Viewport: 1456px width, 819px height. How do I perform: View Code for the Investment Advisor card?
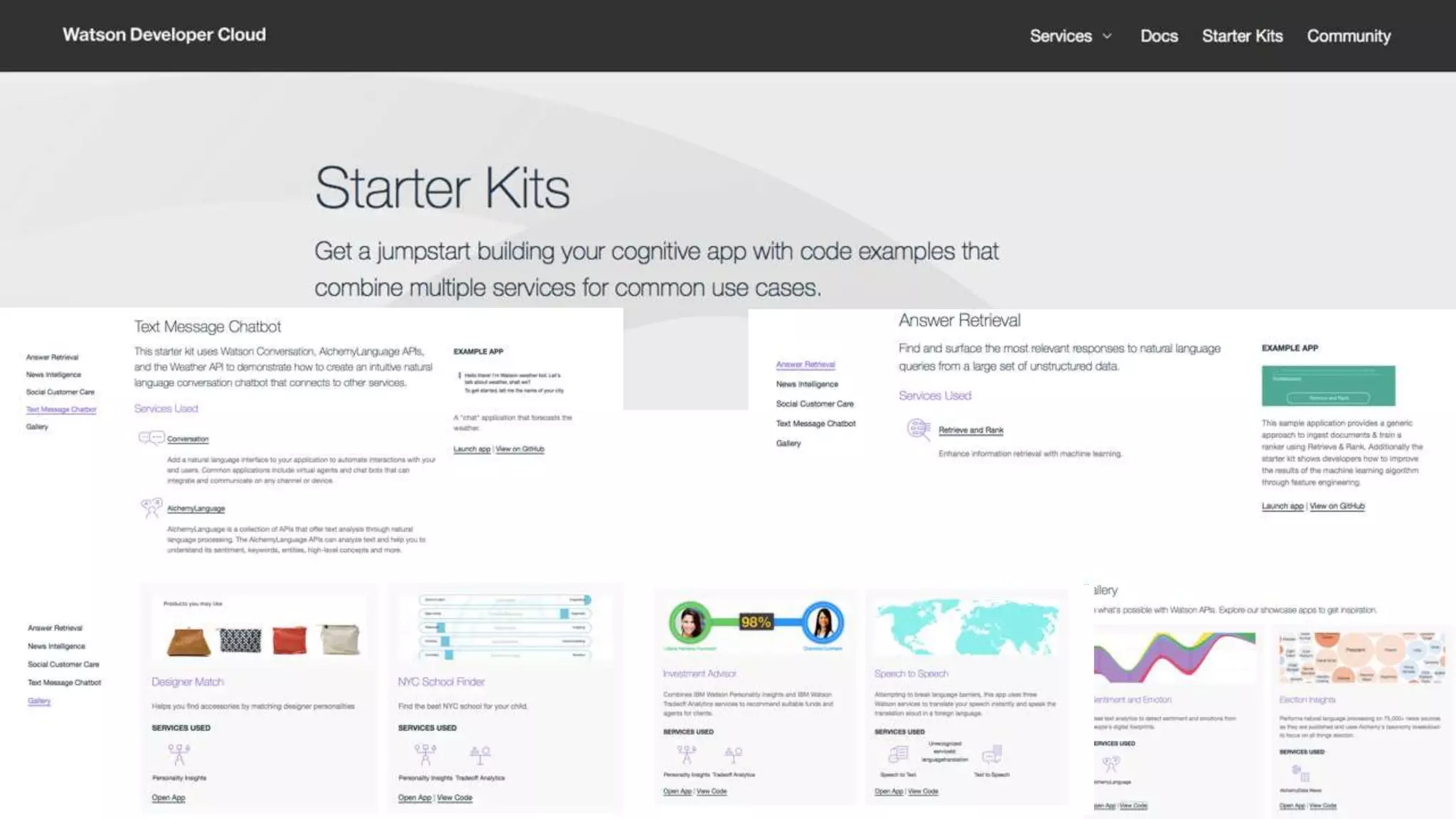pyautogui.click(x=712, y=791)
